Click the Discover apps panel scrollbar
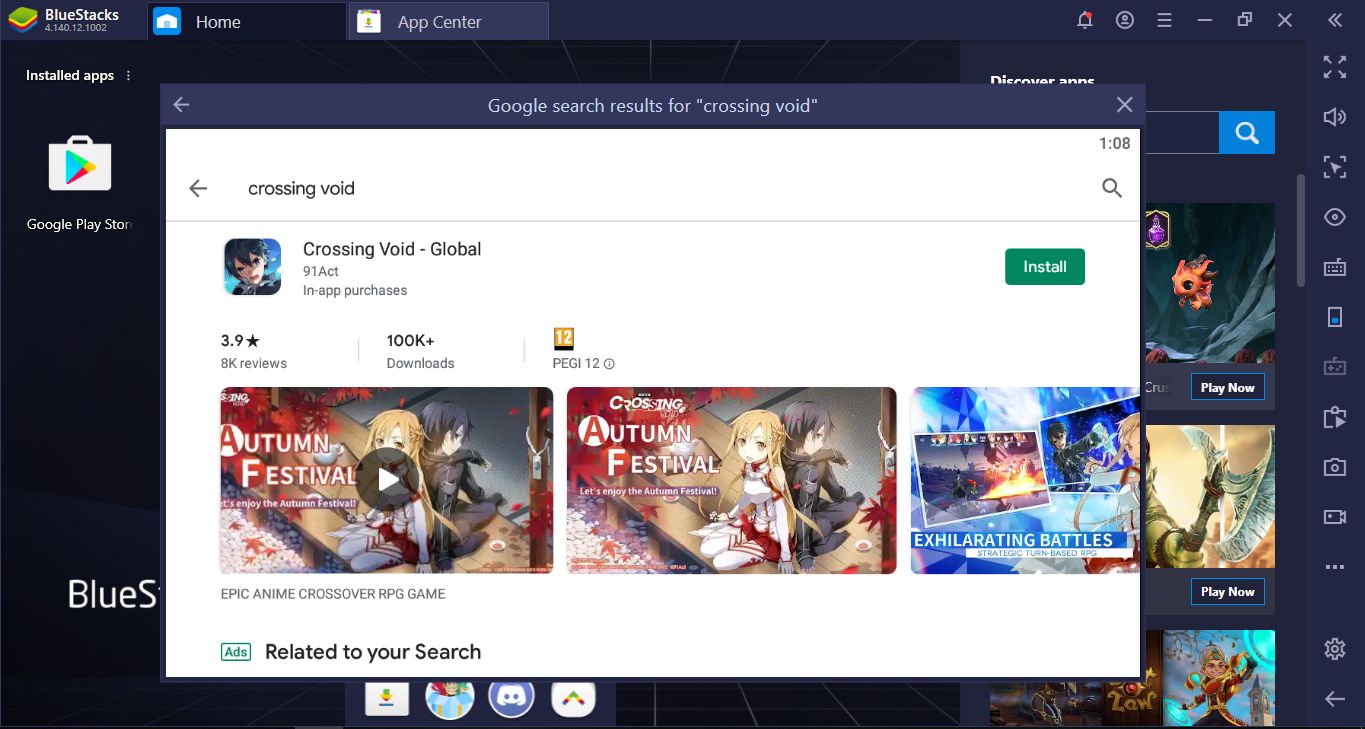Screen dimensions: 1365x729 [x=1300, y=230]
